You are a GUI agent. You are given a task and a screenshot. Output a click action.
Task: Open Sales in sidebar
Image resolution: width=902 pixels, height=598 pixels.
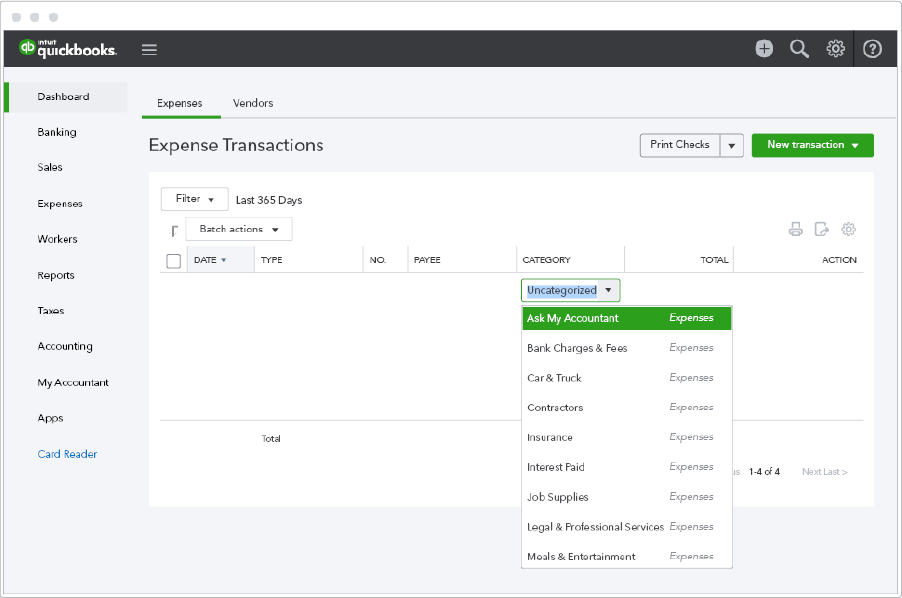pos(50,167)
